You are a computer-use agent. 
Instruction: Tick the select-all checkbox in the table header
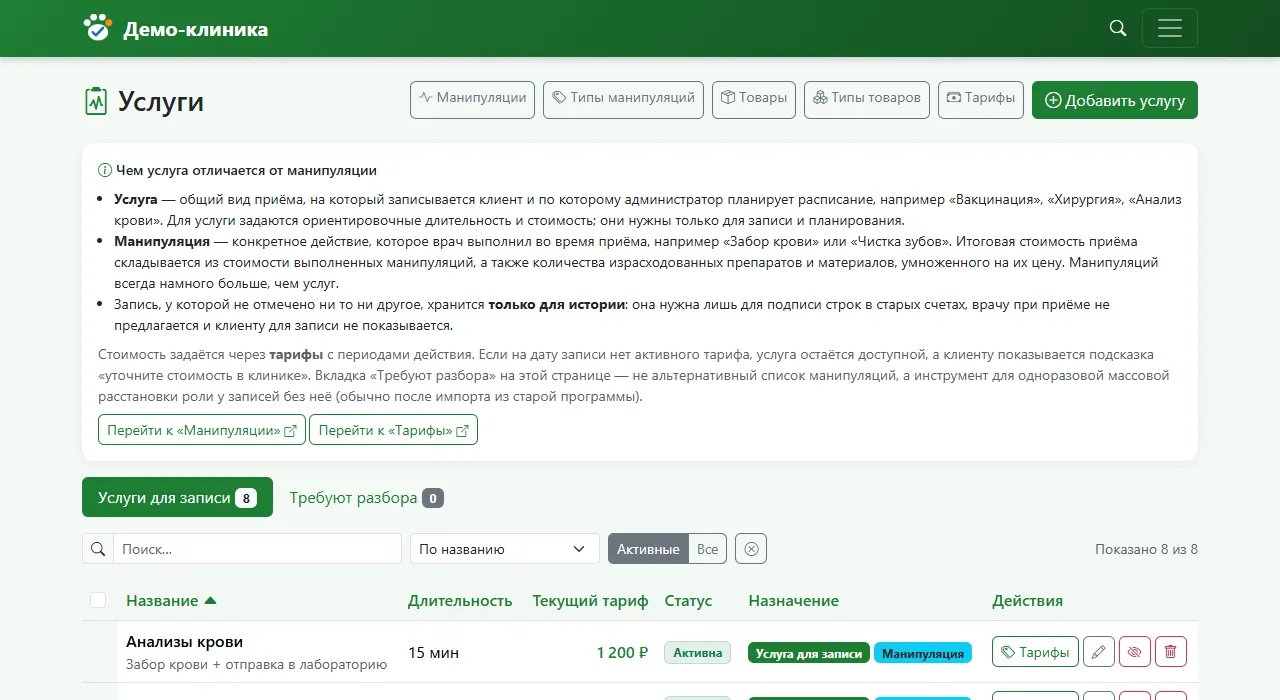click(x=98, y=600)
